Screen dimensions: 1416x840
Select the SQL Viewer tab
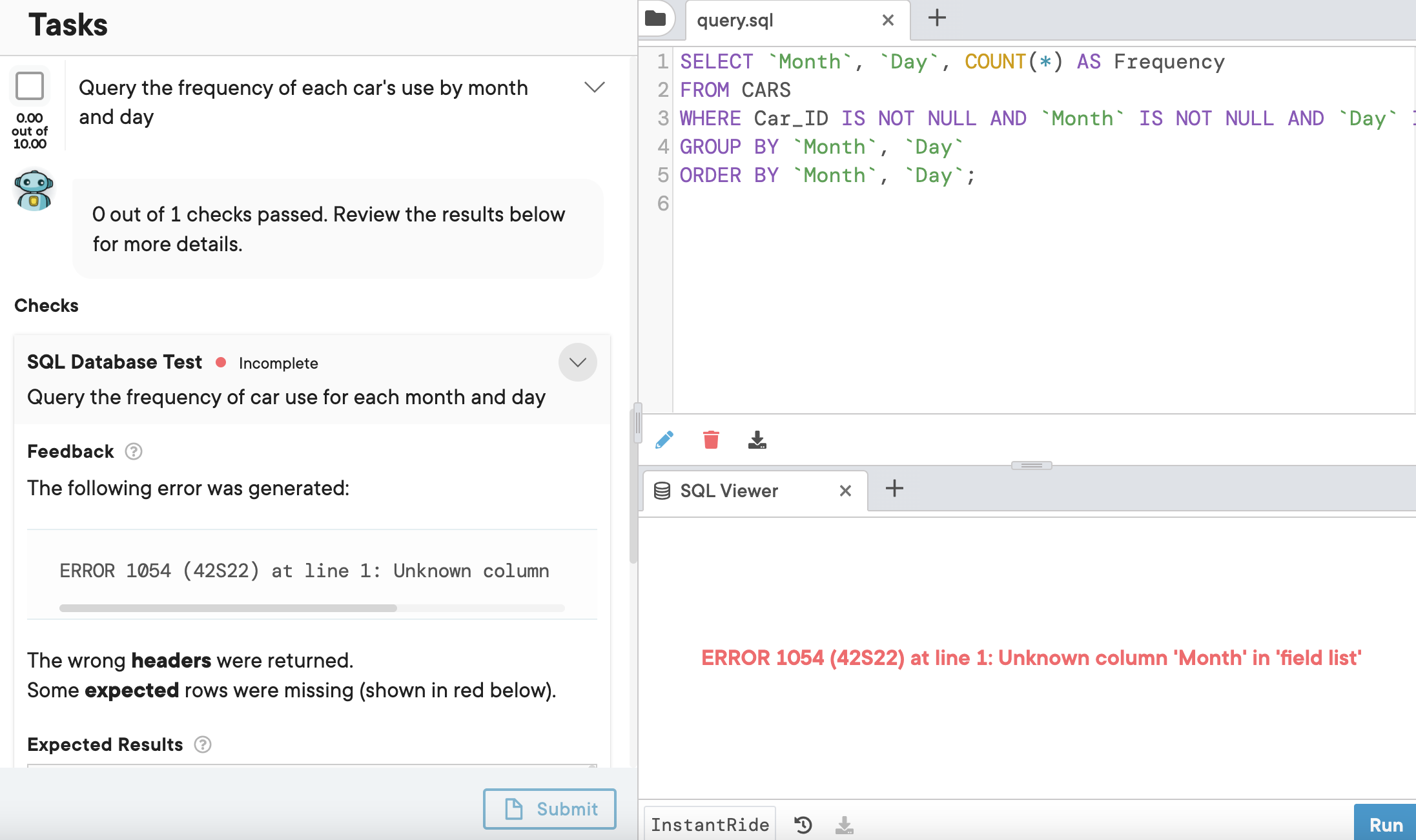pos(728,490)
